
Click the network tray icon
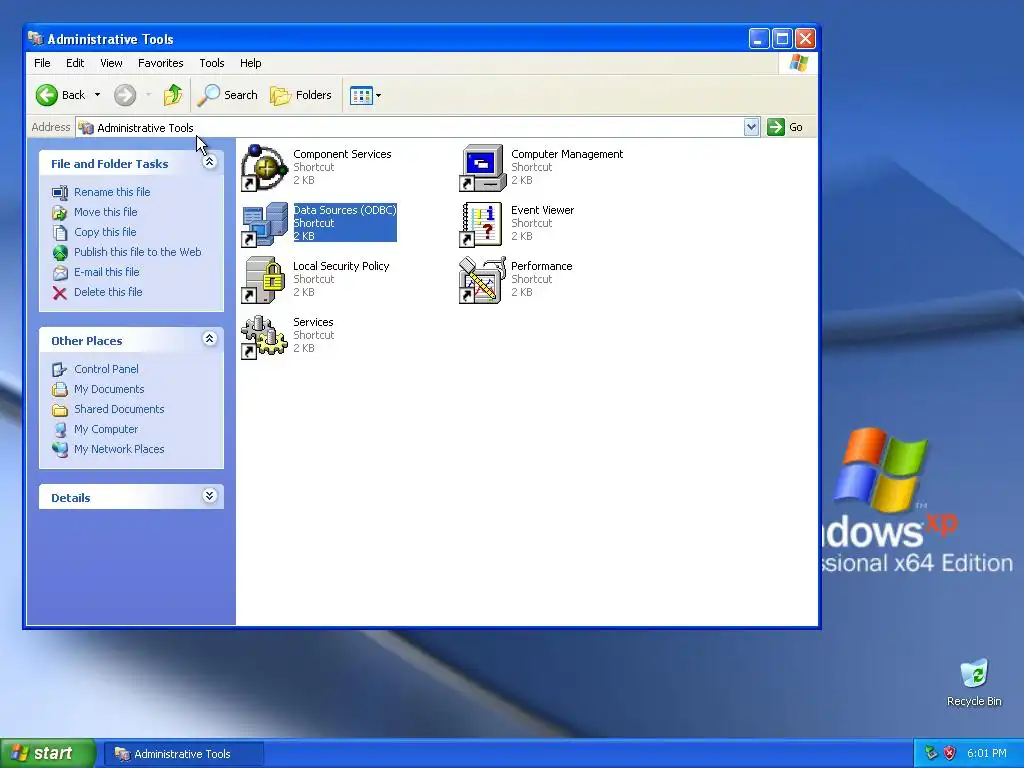[x=931, y=753]
